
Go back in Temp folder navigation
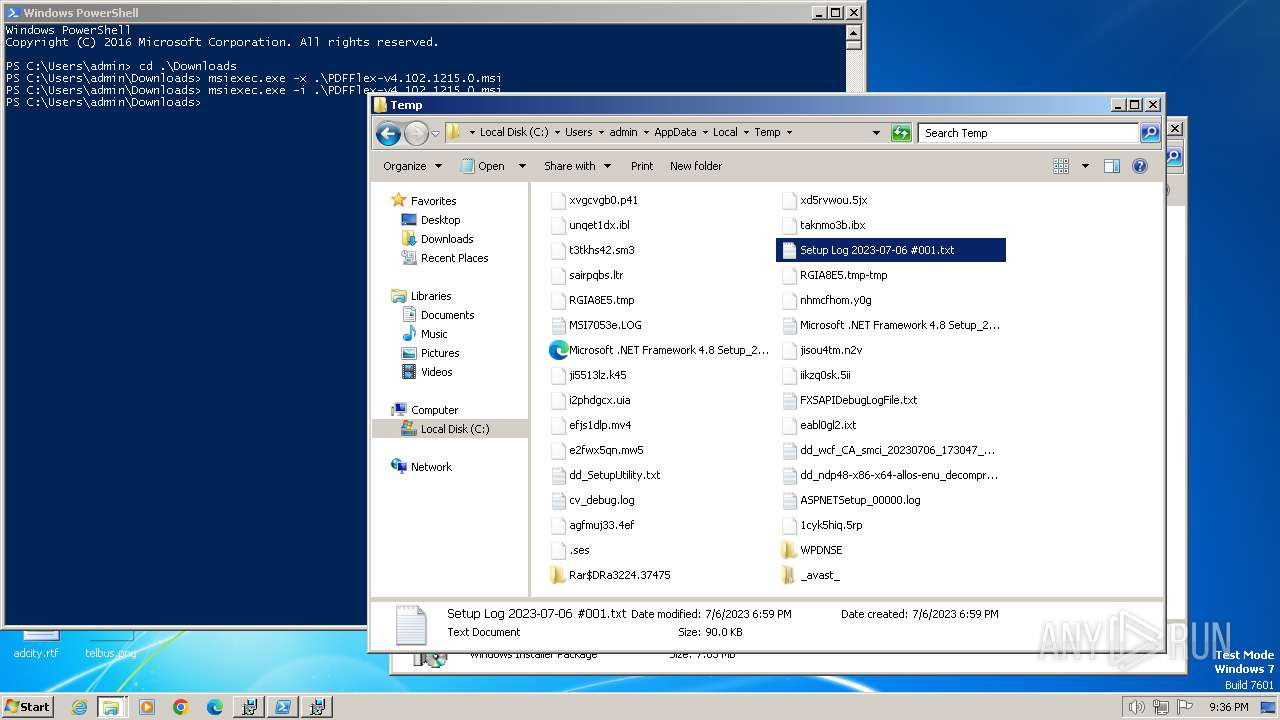388,133
